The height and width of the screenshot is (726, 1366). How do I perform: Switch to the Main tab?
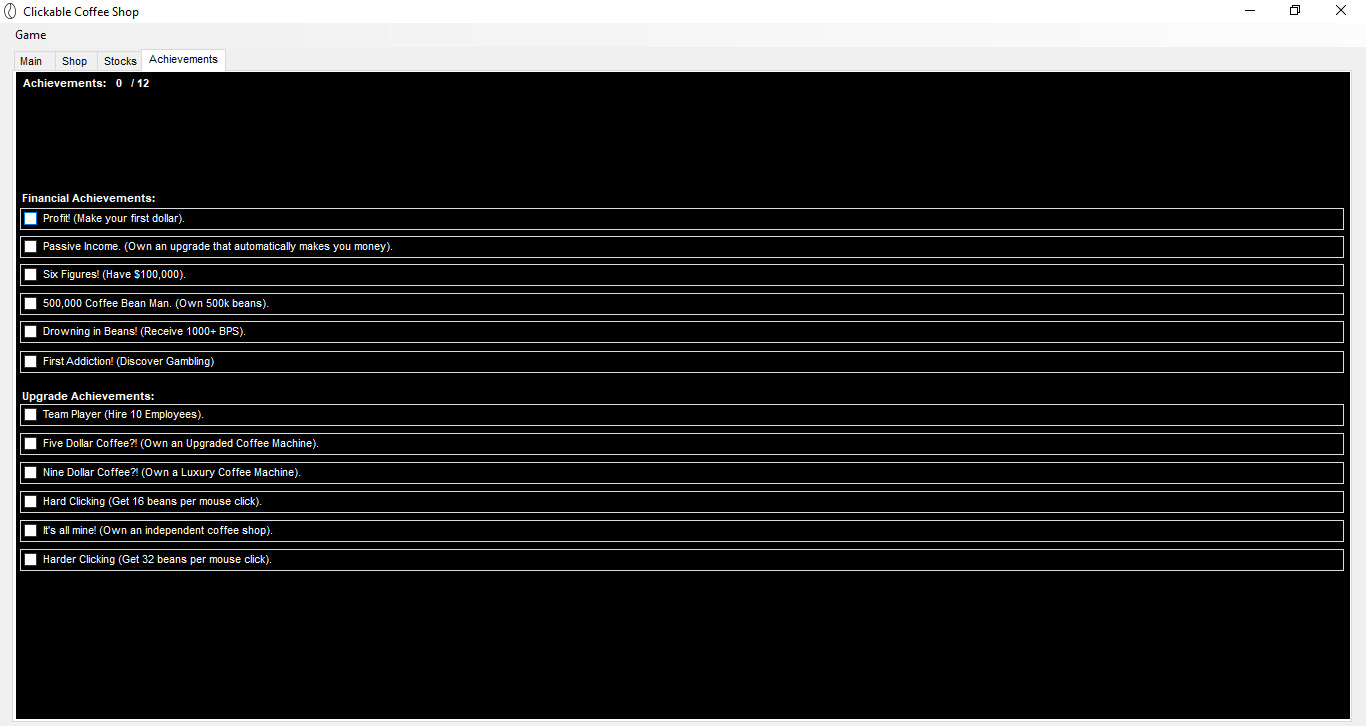click(x=31, y=61)
